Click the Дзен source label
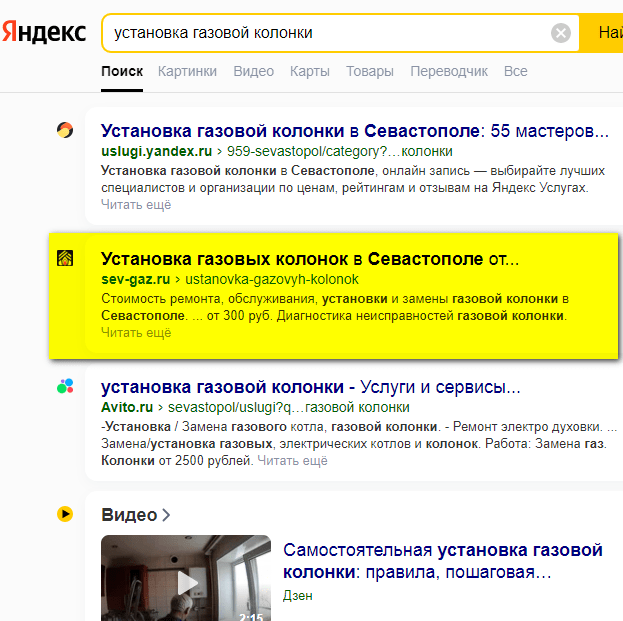The width and height of the screenshot is (623, 621). 298,596
